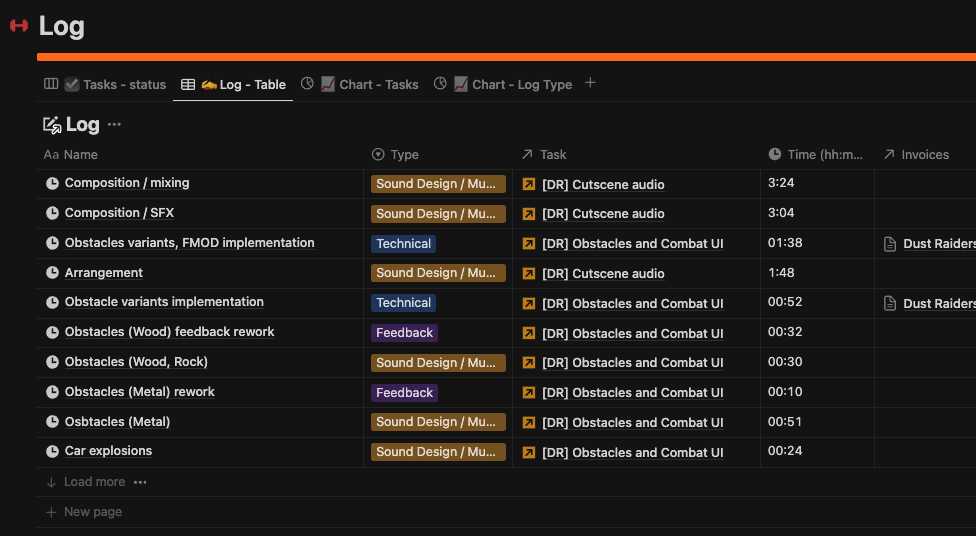Click Feedback tag in Obstacles (Wood) feedback row

pyautogui.click(x=405, y=332)
